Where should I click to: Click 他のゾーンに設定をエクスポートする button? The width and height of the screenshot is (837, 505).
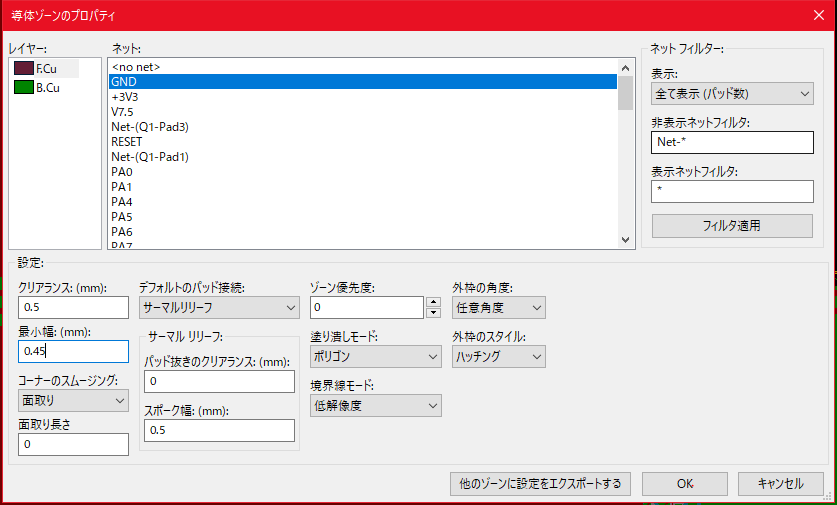click(540, 484)
